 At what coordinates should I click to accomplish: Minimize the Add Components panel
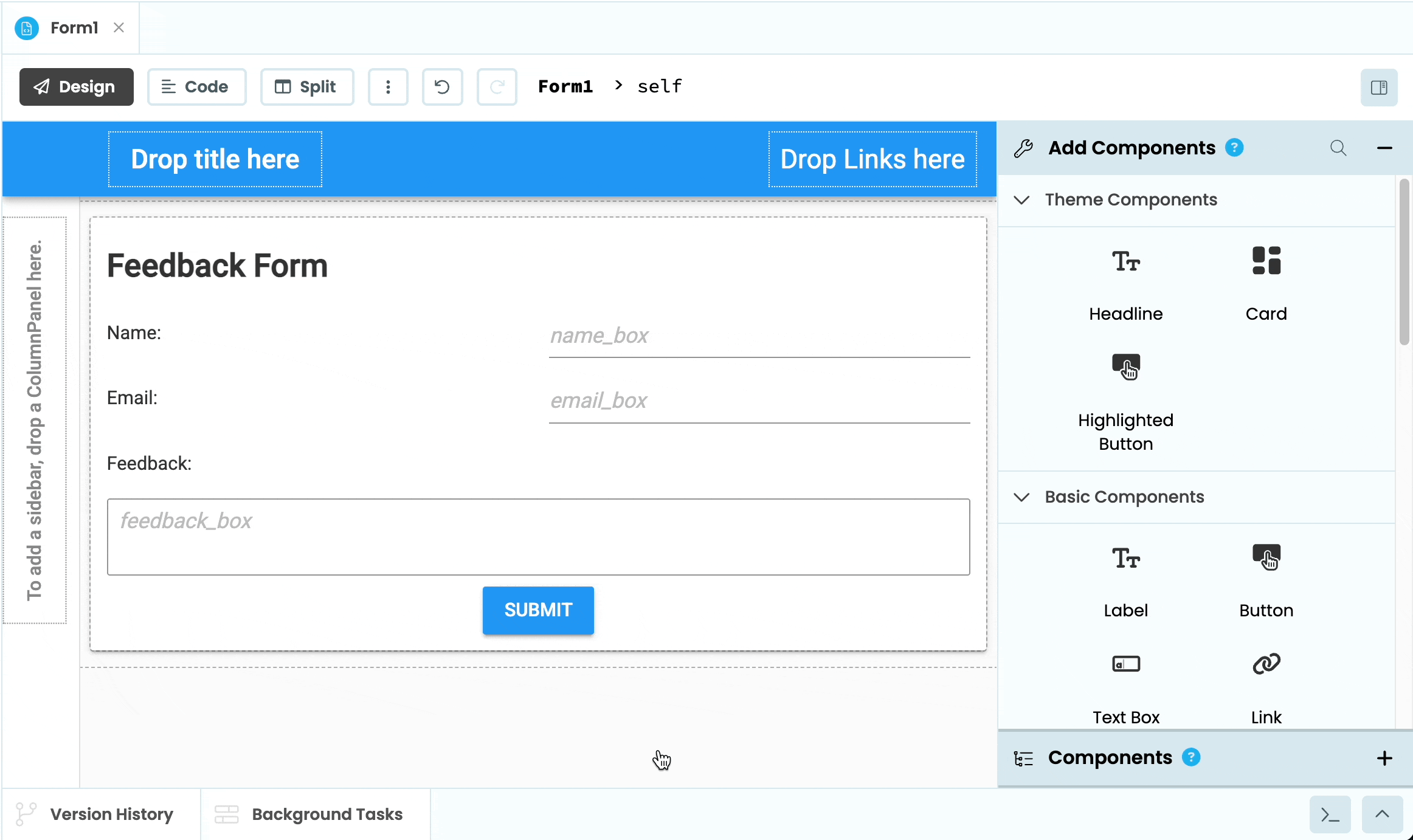coord(1384,148)
